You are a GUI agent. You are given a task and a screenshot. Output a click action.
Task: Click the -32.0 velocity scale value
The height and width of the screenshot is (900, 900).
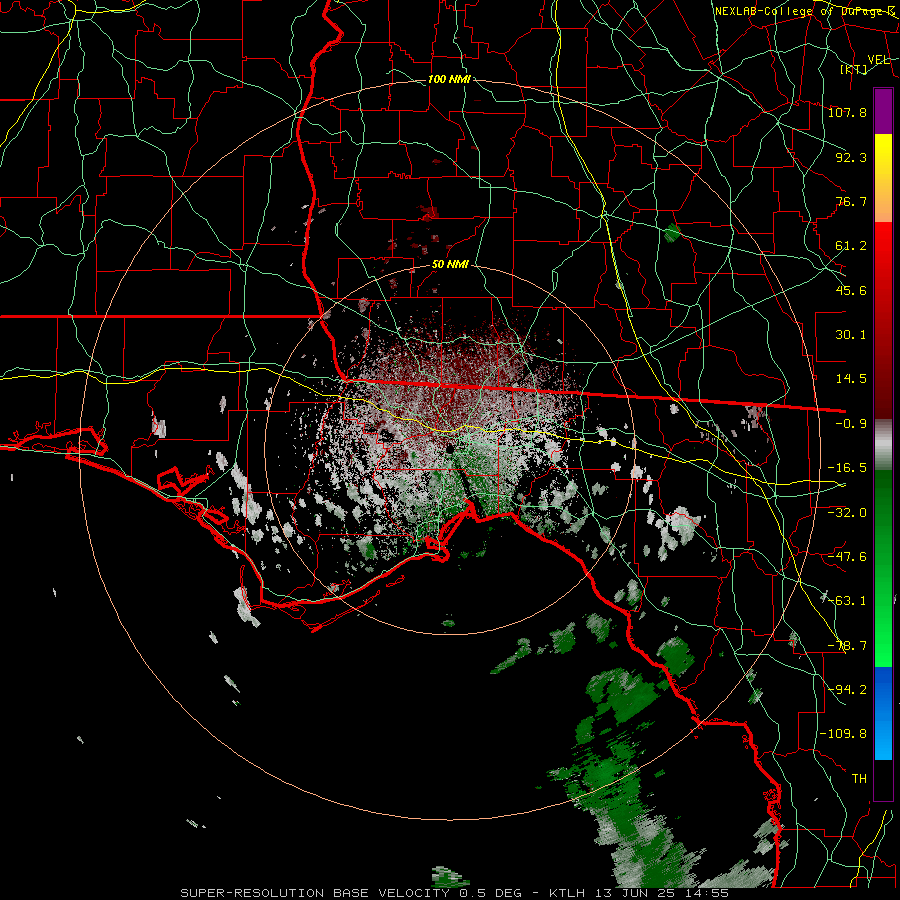847,512
